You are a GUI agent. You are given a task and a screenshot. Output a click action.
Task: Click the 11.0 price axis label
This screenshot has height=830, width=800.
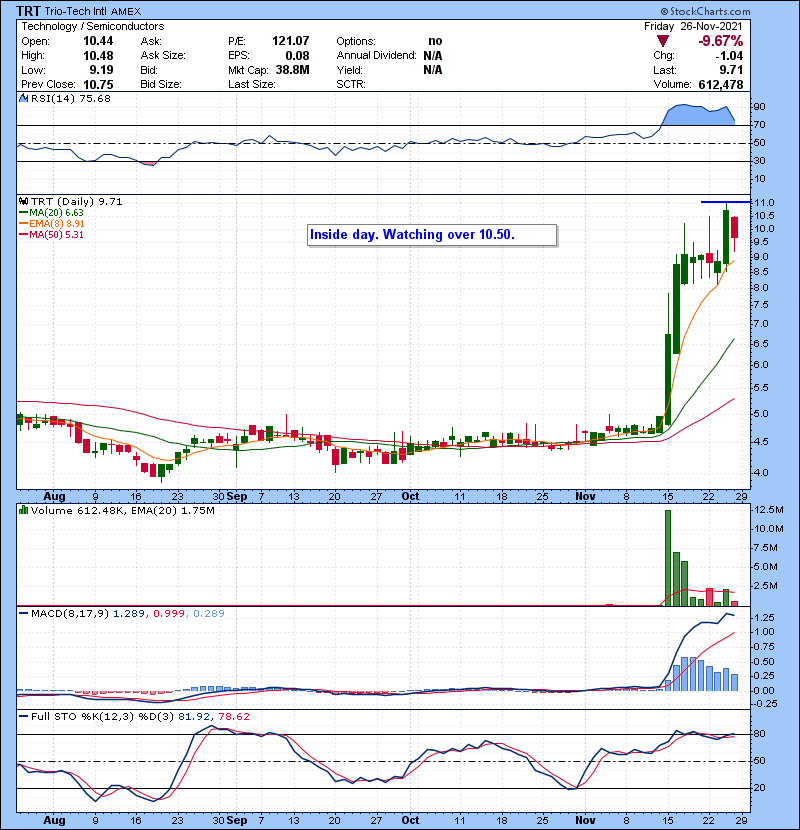764,203
